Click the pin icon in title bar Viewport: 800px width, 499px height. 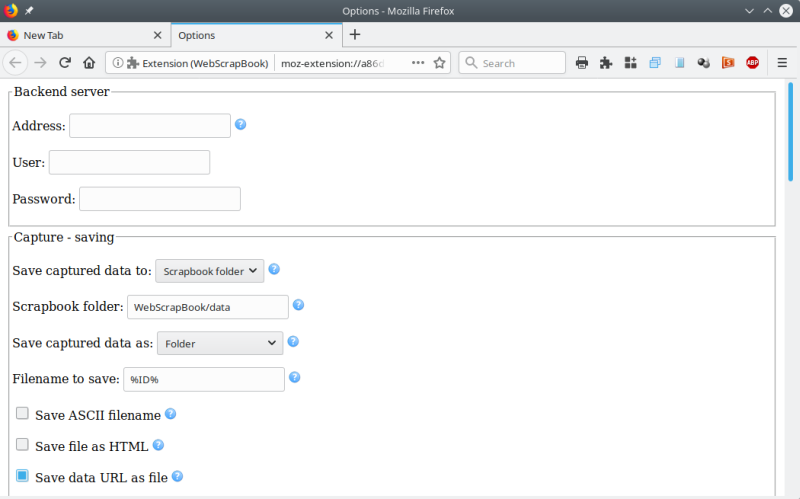click(29, 11)
